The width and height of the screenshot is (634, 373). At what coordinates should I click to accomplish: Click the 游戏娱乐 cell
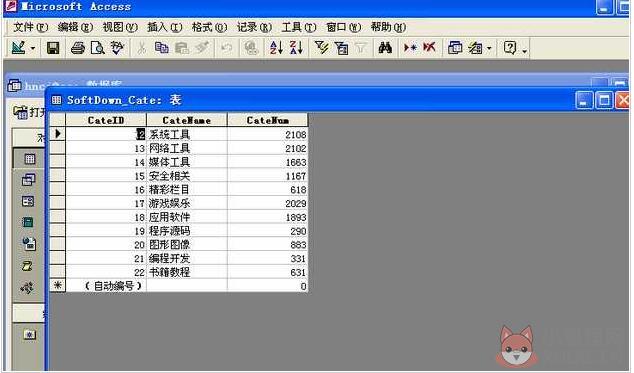(187, 203)
